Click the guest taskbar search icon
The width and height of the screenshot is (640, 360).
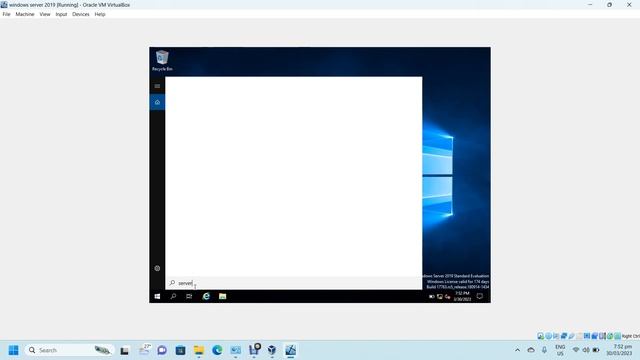point(173,296)
